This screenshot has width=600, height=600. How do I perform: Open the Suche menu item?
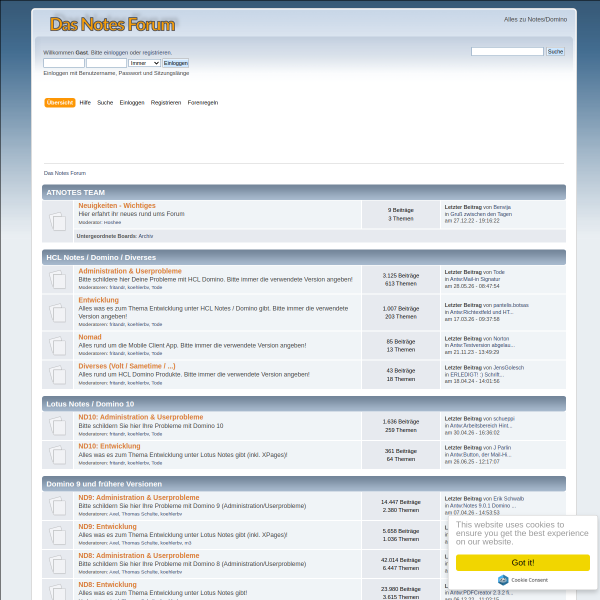click(x=105, y=103)
